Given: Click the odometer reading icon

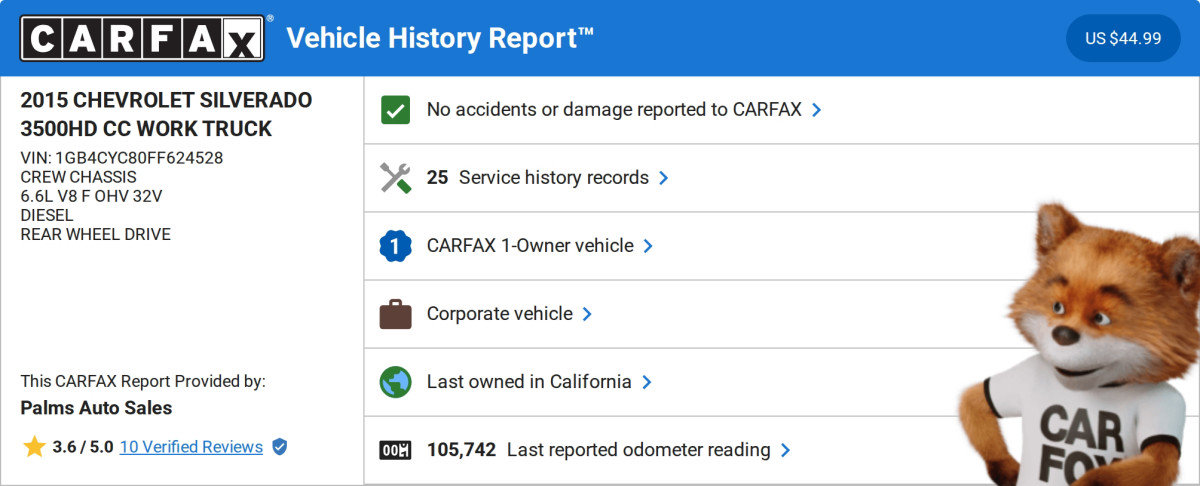Looking at the screenshot, I should (x=395, y=450).
